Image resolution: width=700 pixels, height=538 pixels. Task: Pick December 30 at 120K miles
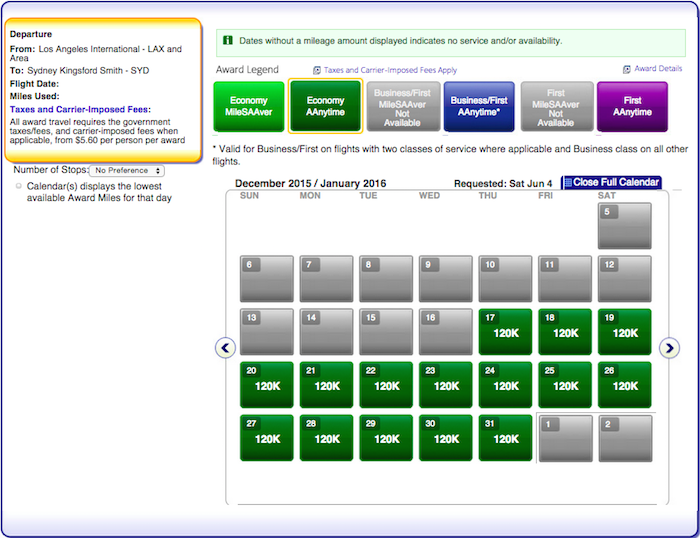(446, 438)
